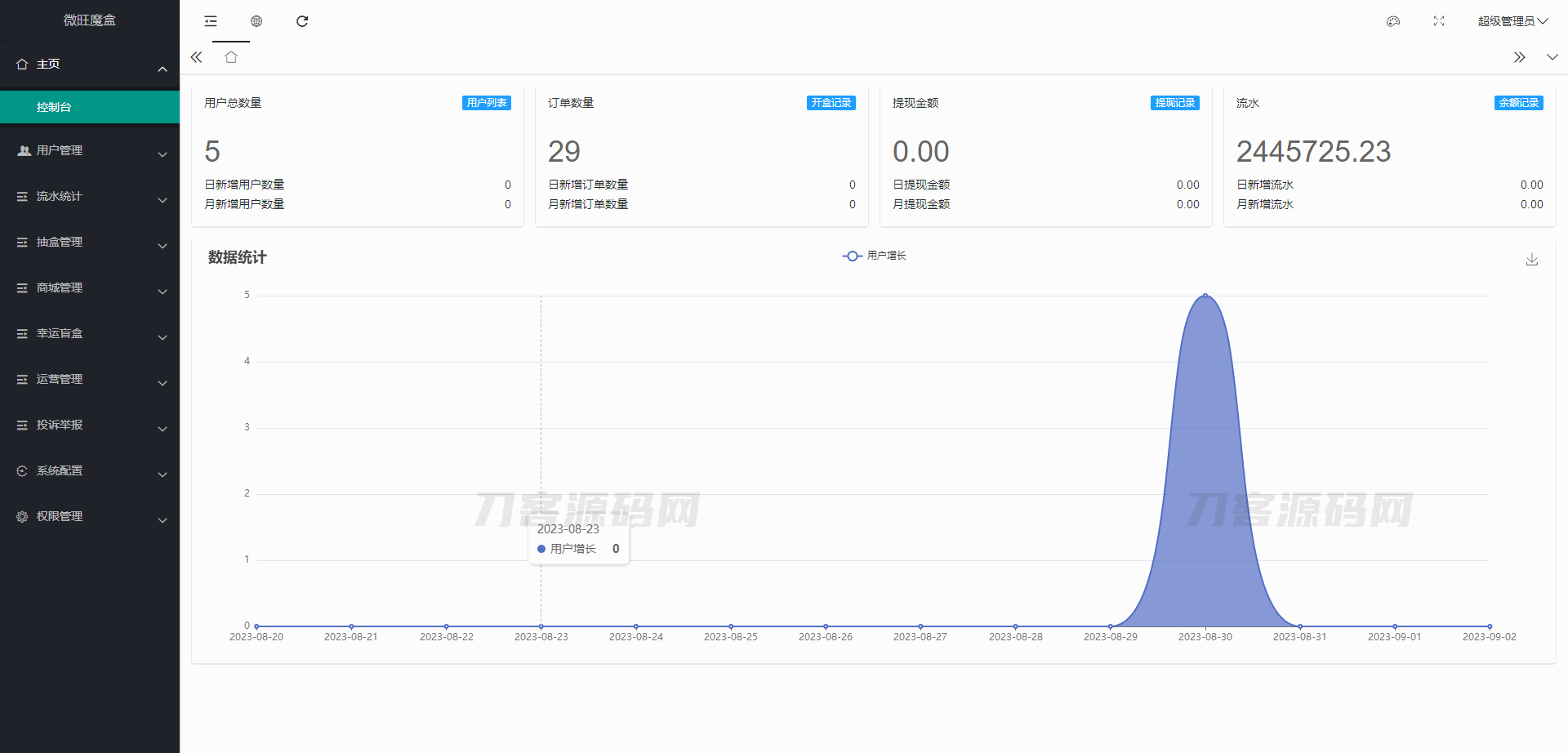Expand the 商城管理 sidebar menu
This screenshot has width=1568, height=753.
coord(90,288)
